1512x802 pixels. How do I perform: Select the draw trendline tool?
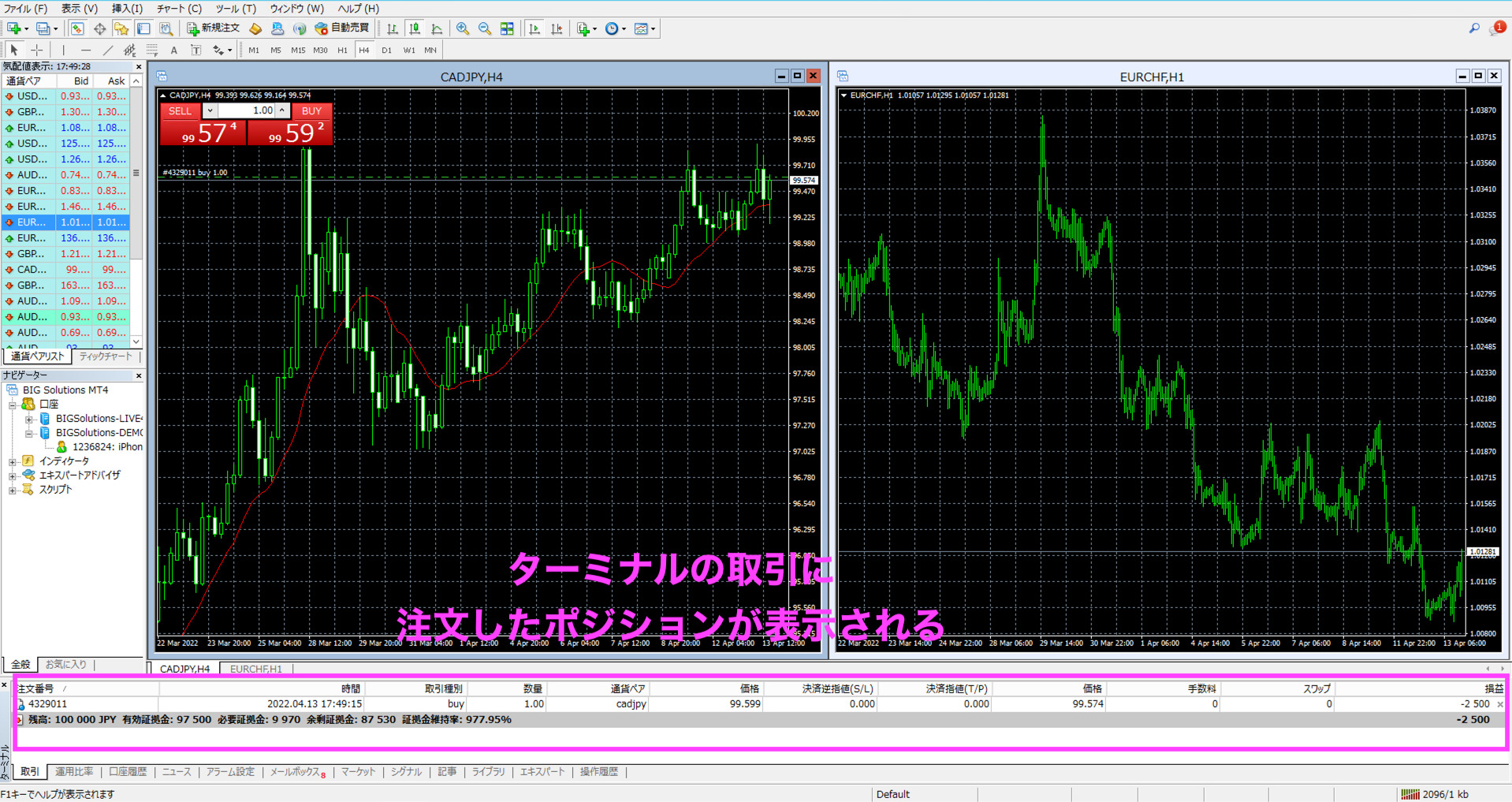point(108,50)
